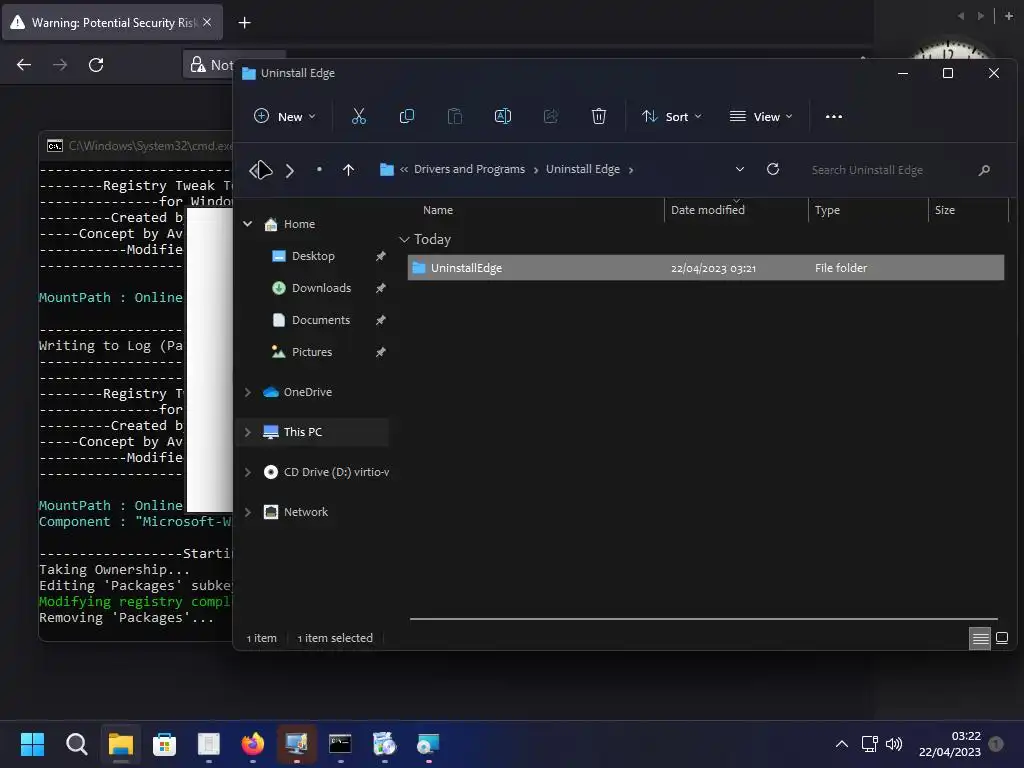Go up one folder level
1024x768 pixels.
point(348,170)
